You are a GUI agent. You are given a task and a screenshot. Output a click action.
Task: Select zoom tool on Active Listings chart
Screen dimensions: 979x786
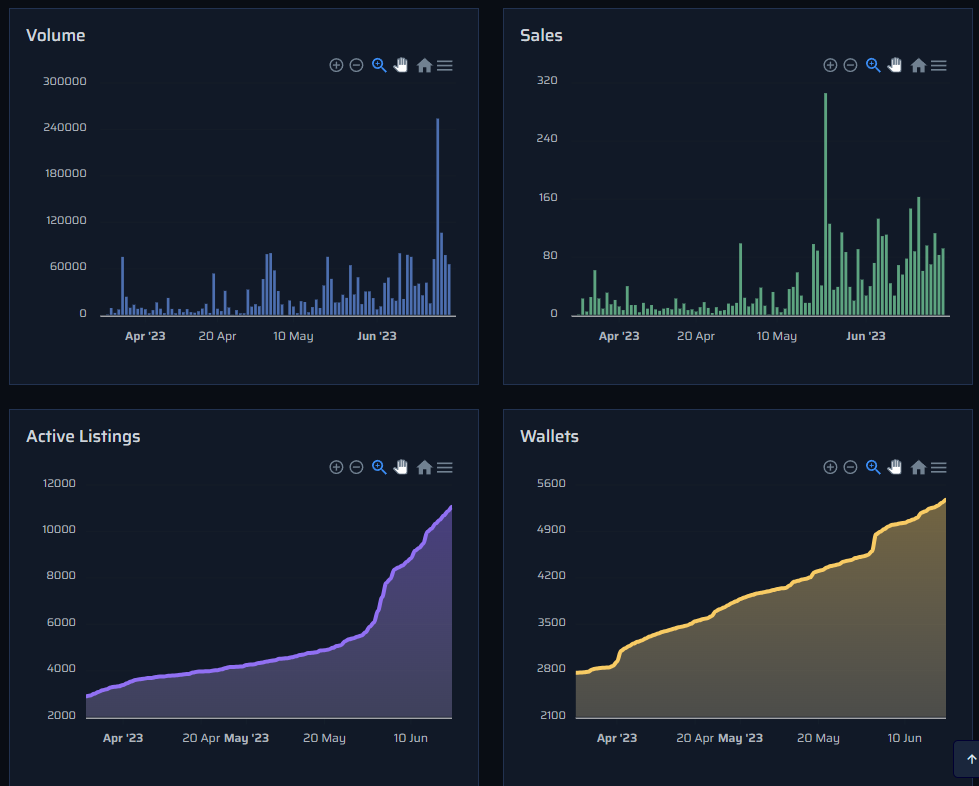[x=379, y=467]
